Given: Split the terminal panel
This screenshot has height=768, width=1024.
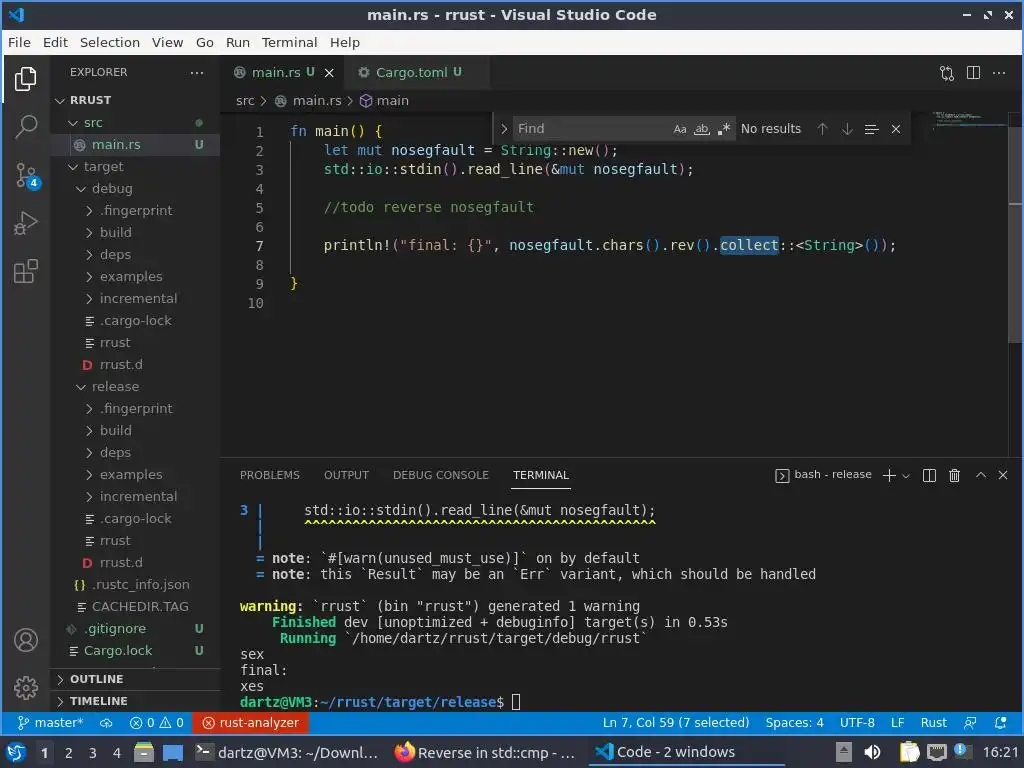Looking at the screenshot, I should 929,475.
